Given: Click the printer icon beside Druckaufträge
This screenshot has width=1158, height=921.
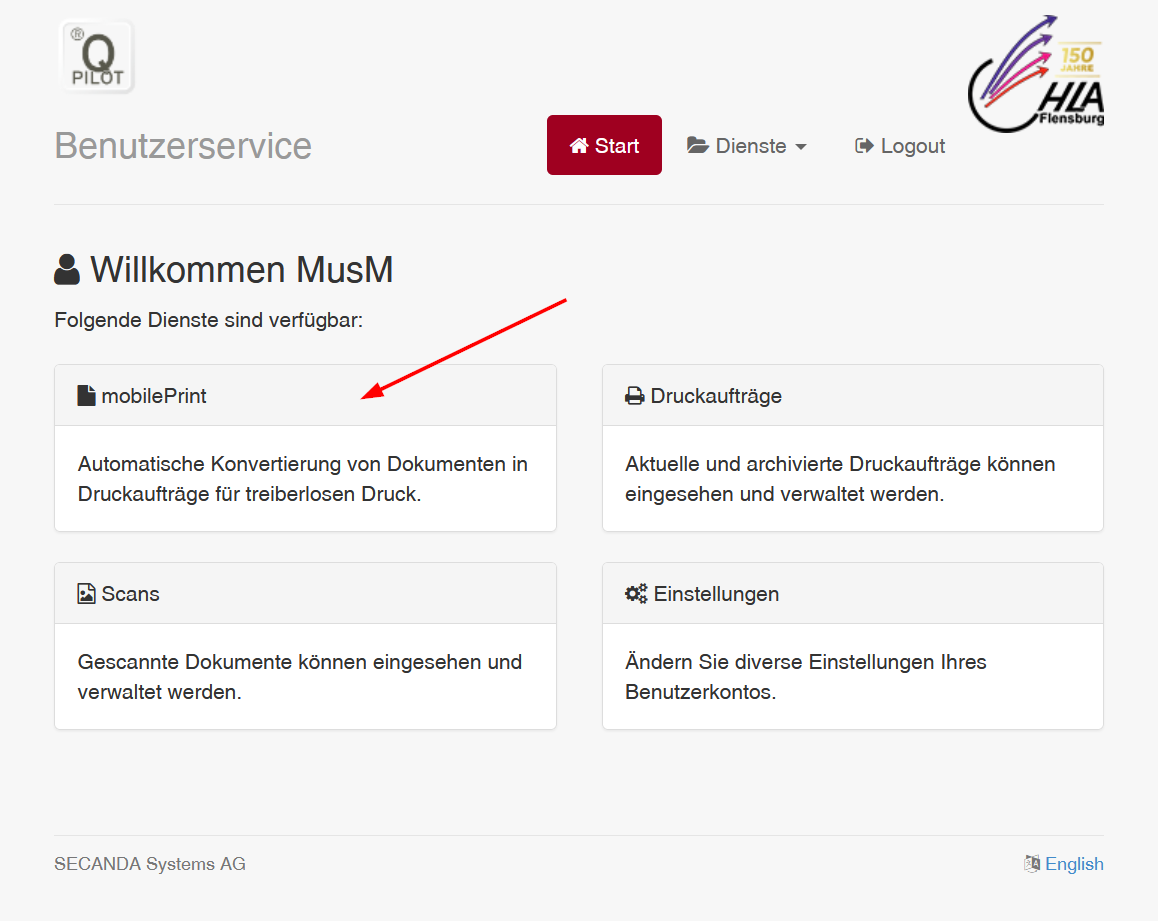Looking at the screenshot, I should [x=634, y=396].
